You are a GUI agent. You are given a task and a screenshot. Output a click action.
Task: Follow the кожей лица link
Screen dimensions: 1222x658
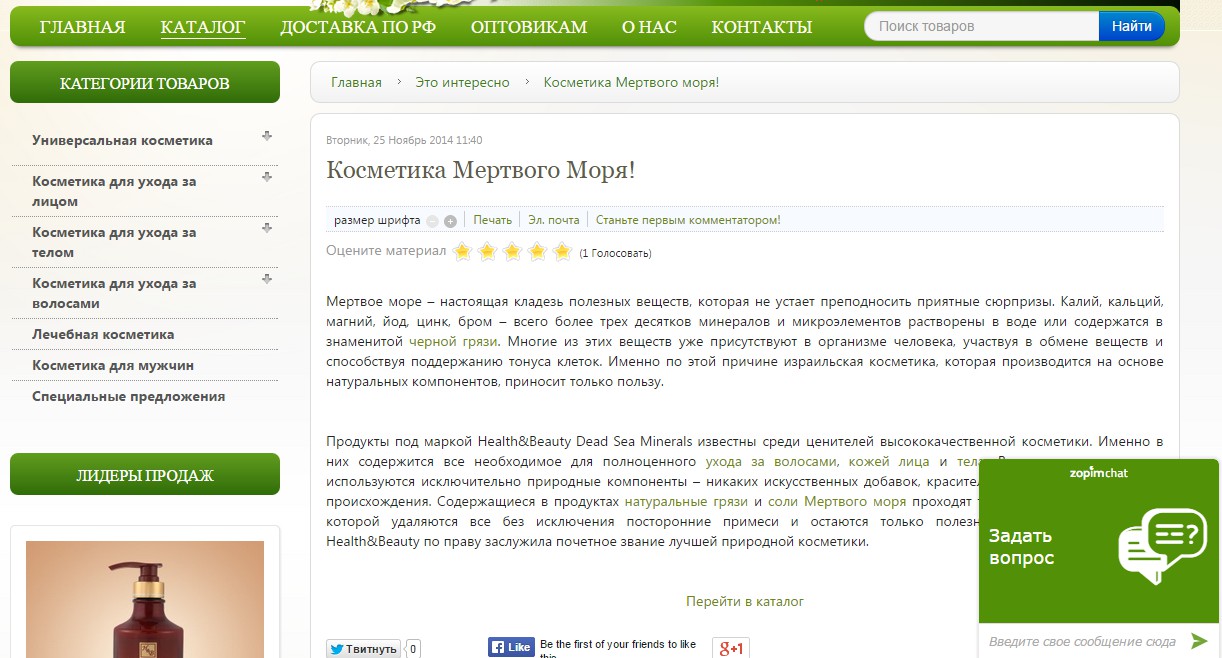coord(889,461)
